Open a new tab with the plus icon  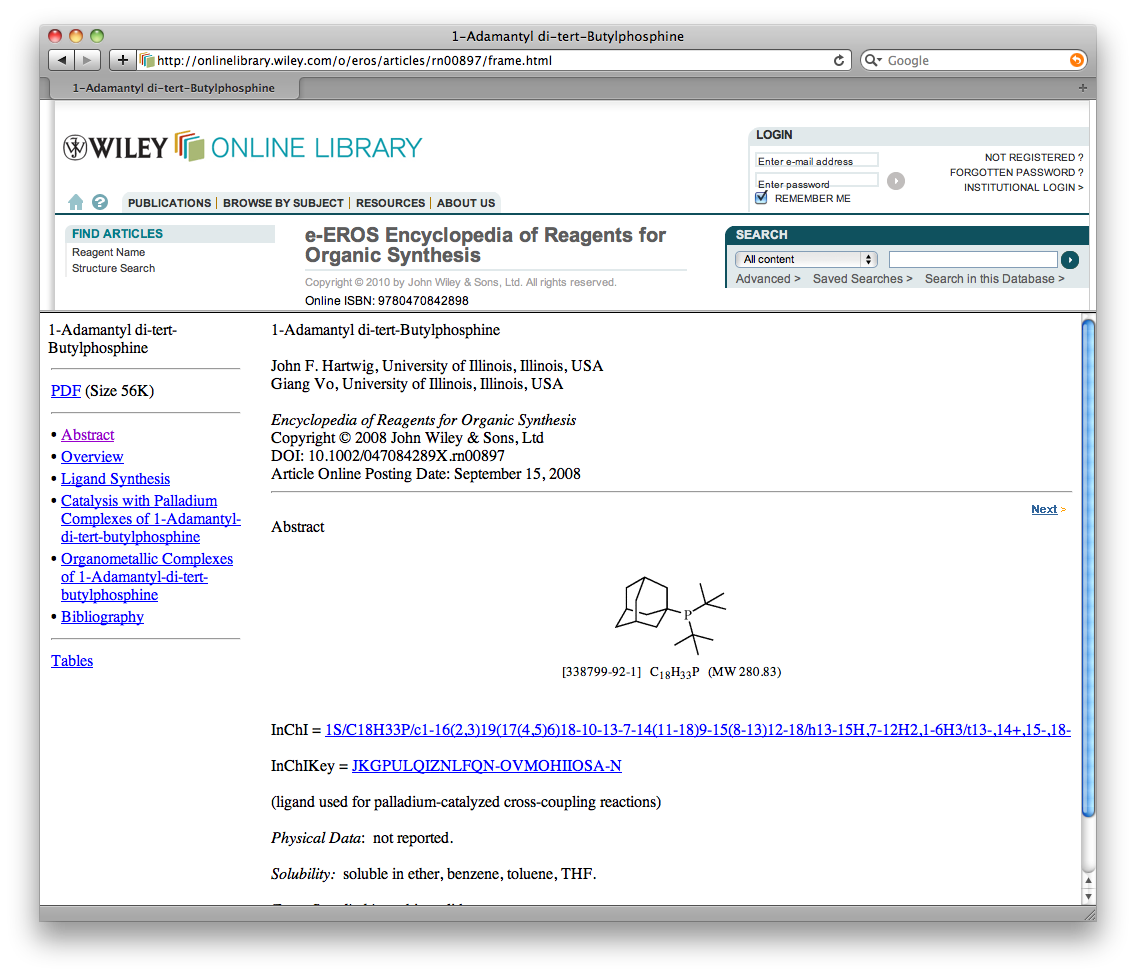1082,88
